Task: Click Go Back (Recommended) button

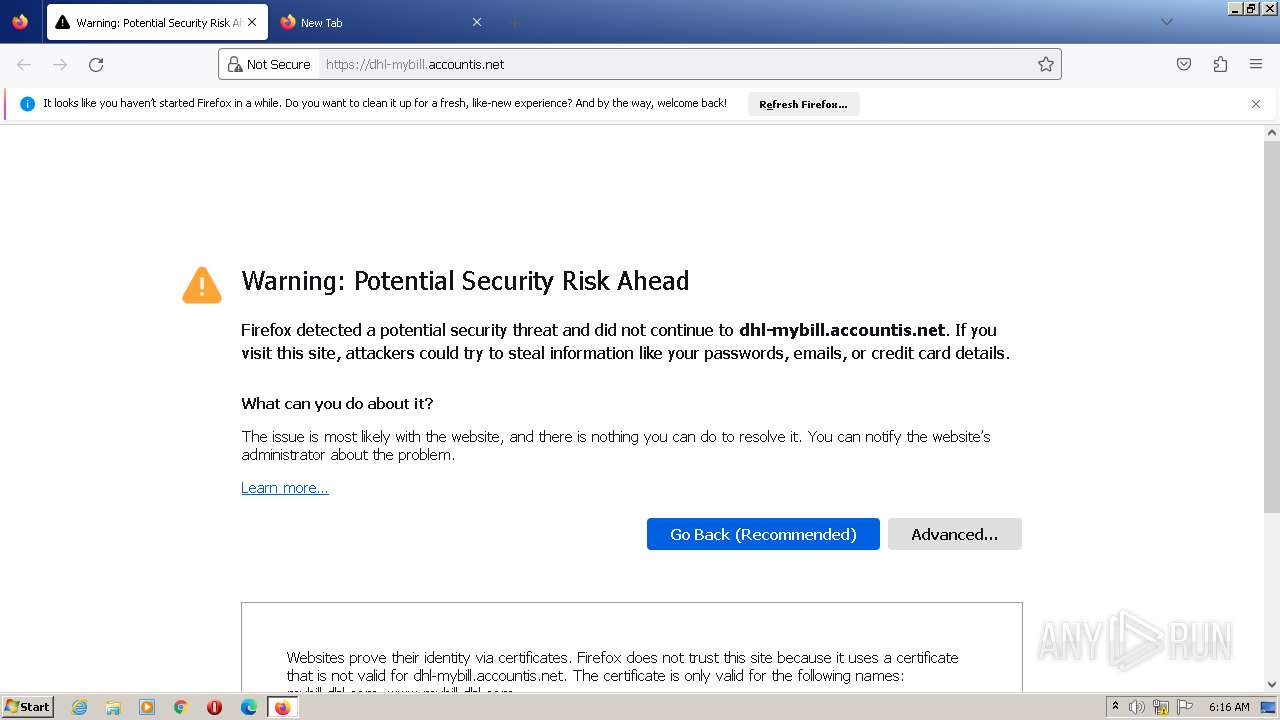Action: click(x=763, y=534)
